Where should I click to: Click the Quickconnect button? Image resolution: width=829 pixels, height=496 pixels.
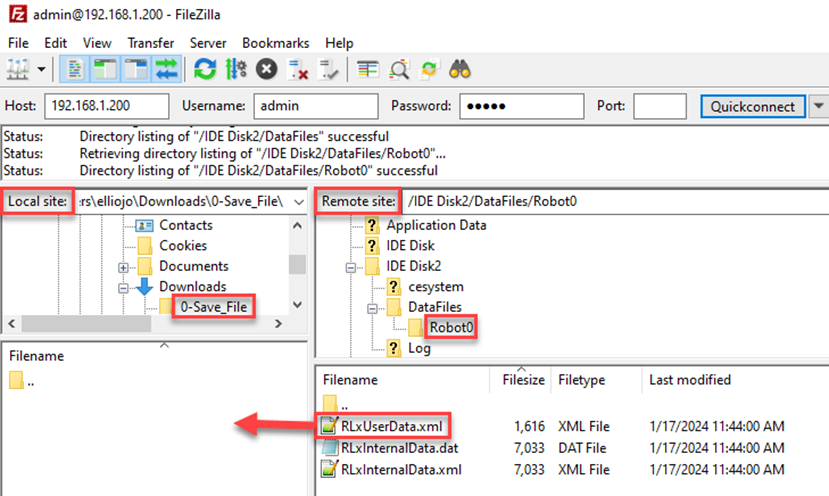point(752,106)
